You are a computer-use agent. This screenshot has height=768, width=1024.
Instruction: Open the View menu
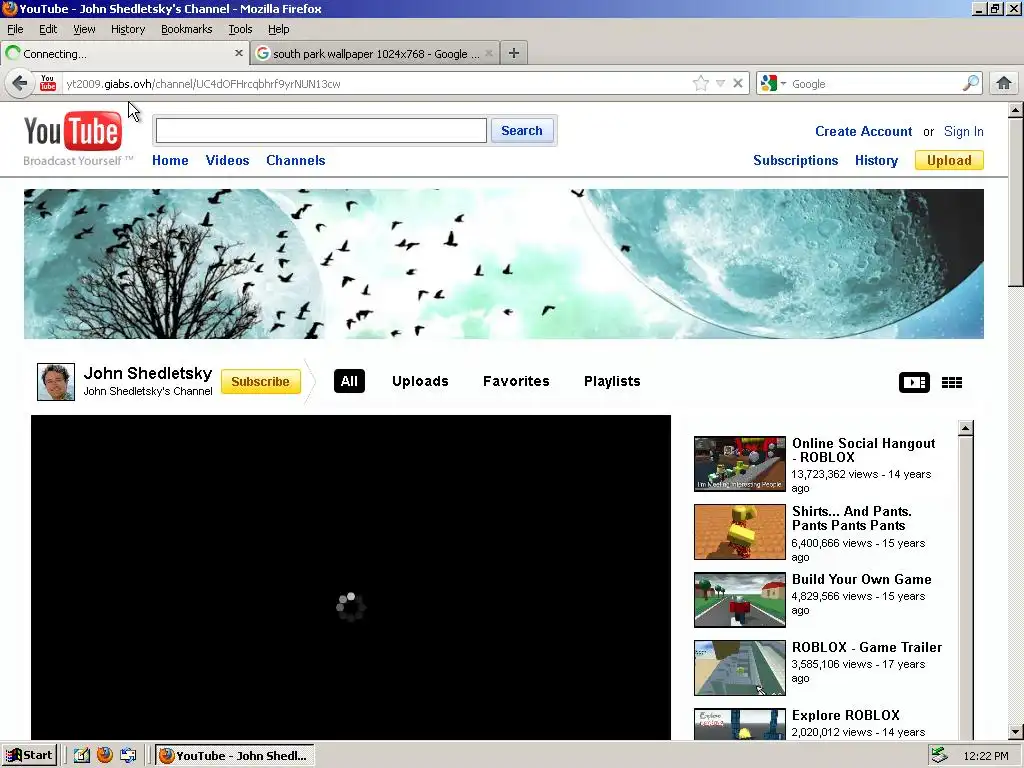[84, 29]
